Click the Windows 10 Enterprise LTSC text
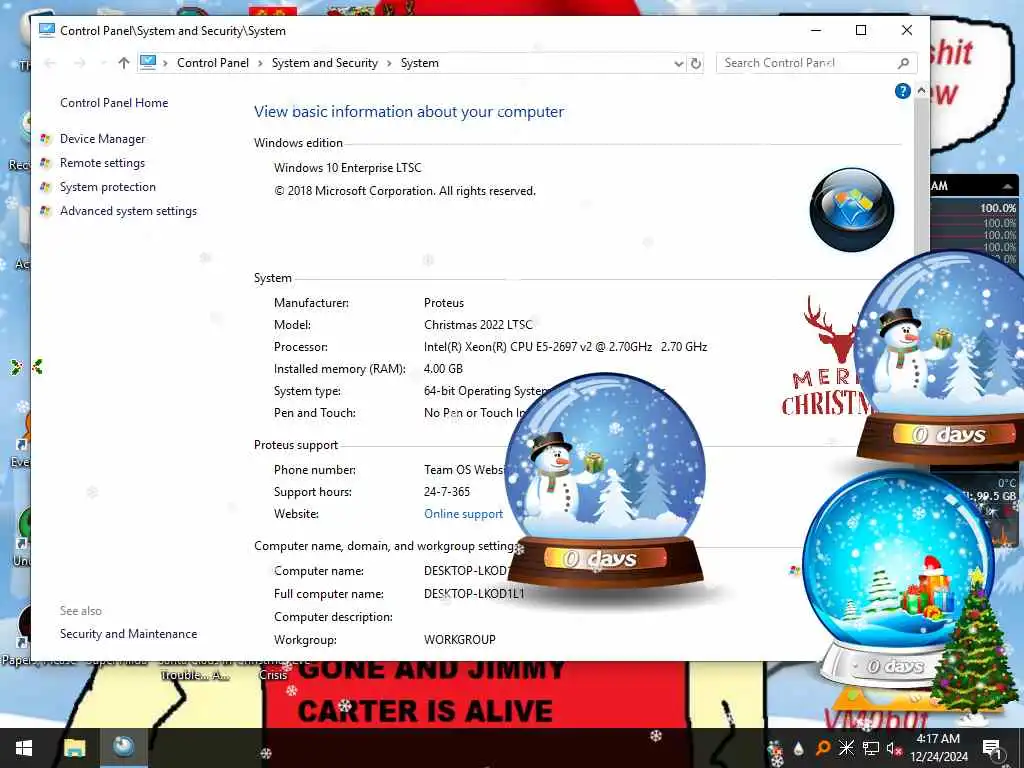 (347, 168)
